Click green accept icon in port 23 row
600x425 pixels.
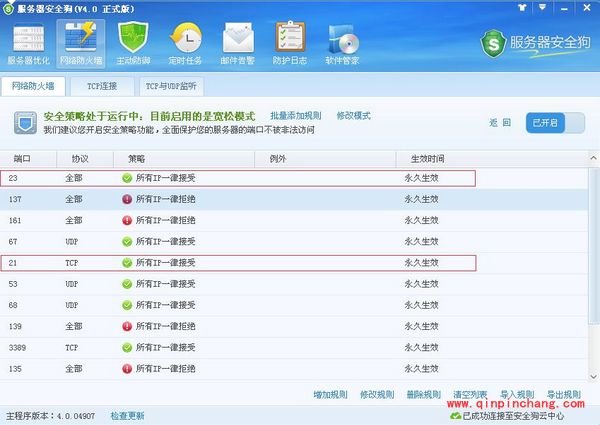coord(127,178)
